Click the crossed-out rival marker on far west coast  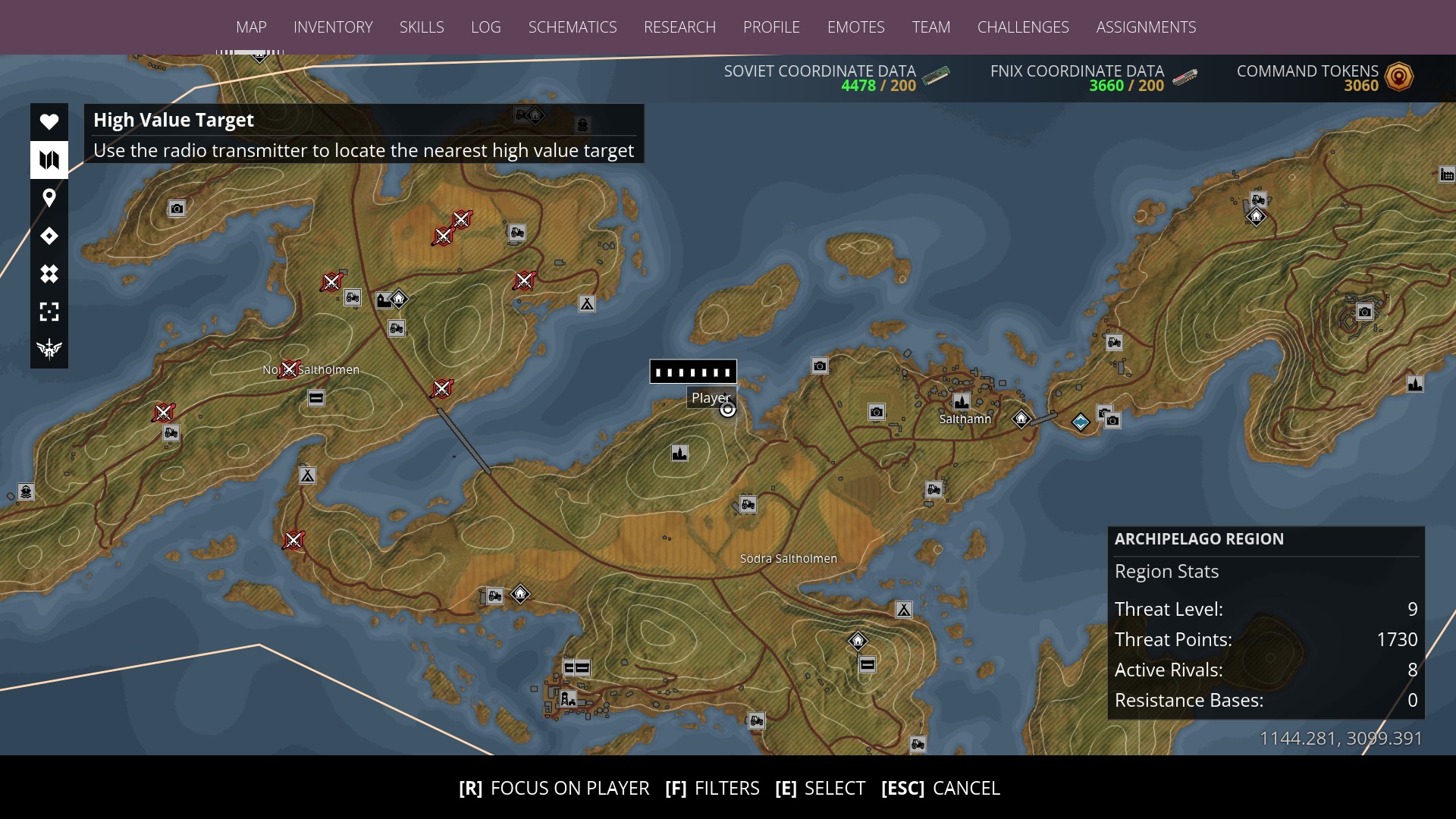(x=163, y=413)
